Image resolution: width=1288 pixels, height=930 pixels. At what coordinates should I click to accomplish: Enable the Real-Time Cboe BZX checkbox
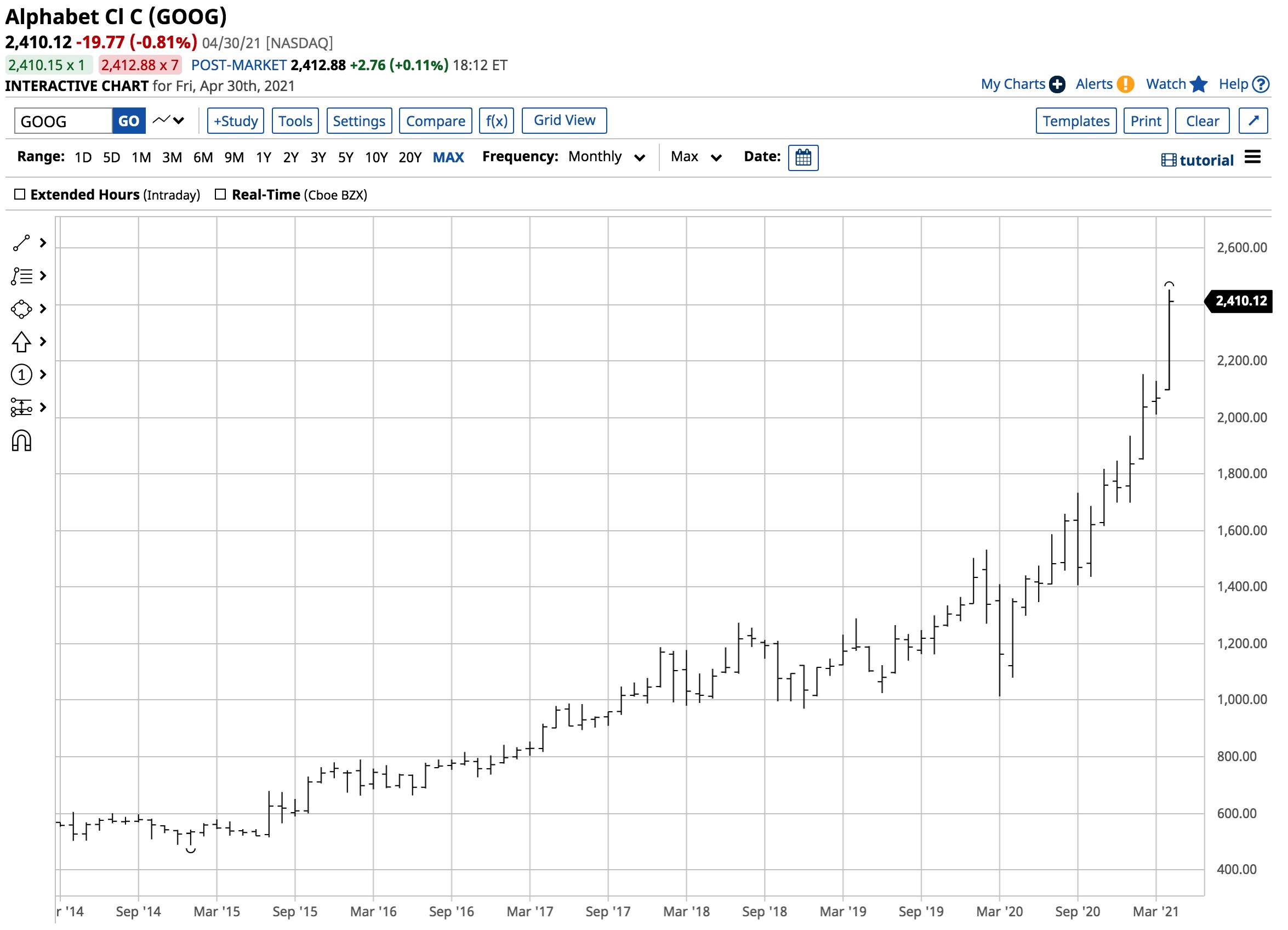pyautogui.click(x=221, y=195)
